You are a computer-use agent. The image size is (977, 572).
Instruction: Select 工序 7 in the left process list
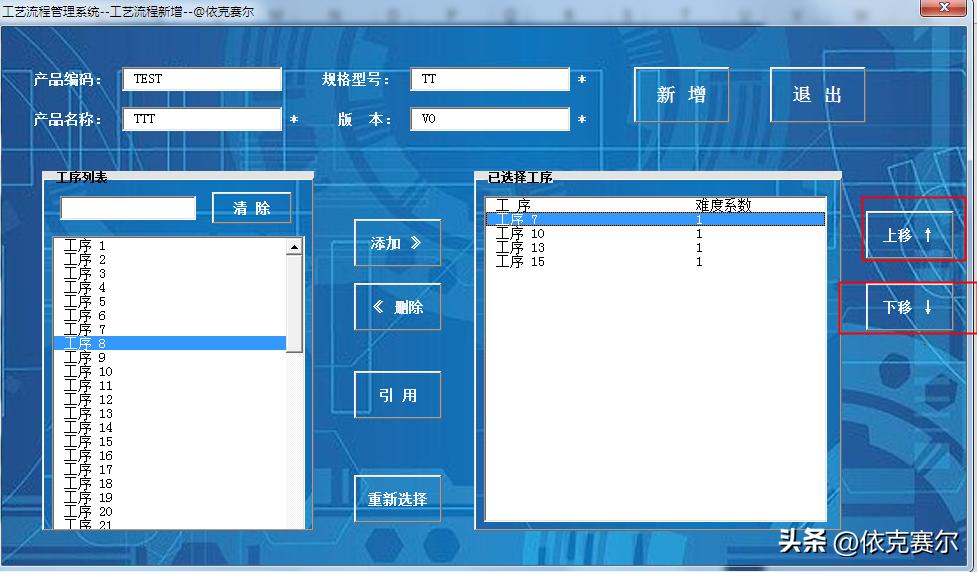169,329
